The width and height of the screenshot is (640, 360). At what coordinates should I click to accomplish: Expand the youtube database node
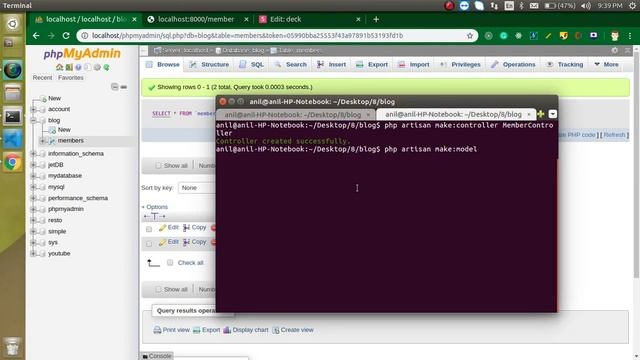point(33,253)
